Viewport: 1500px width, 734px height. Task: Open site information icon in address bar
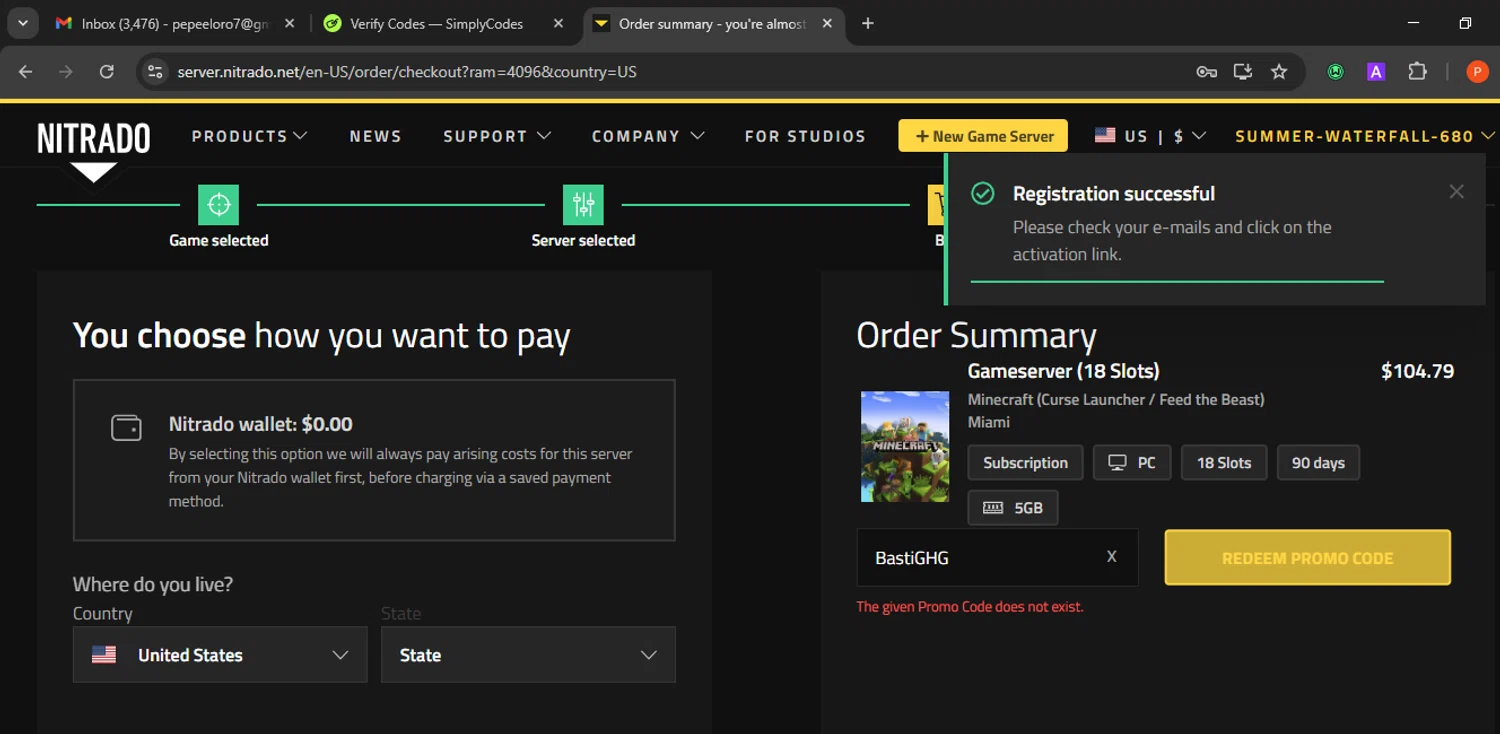pos(155,72)
